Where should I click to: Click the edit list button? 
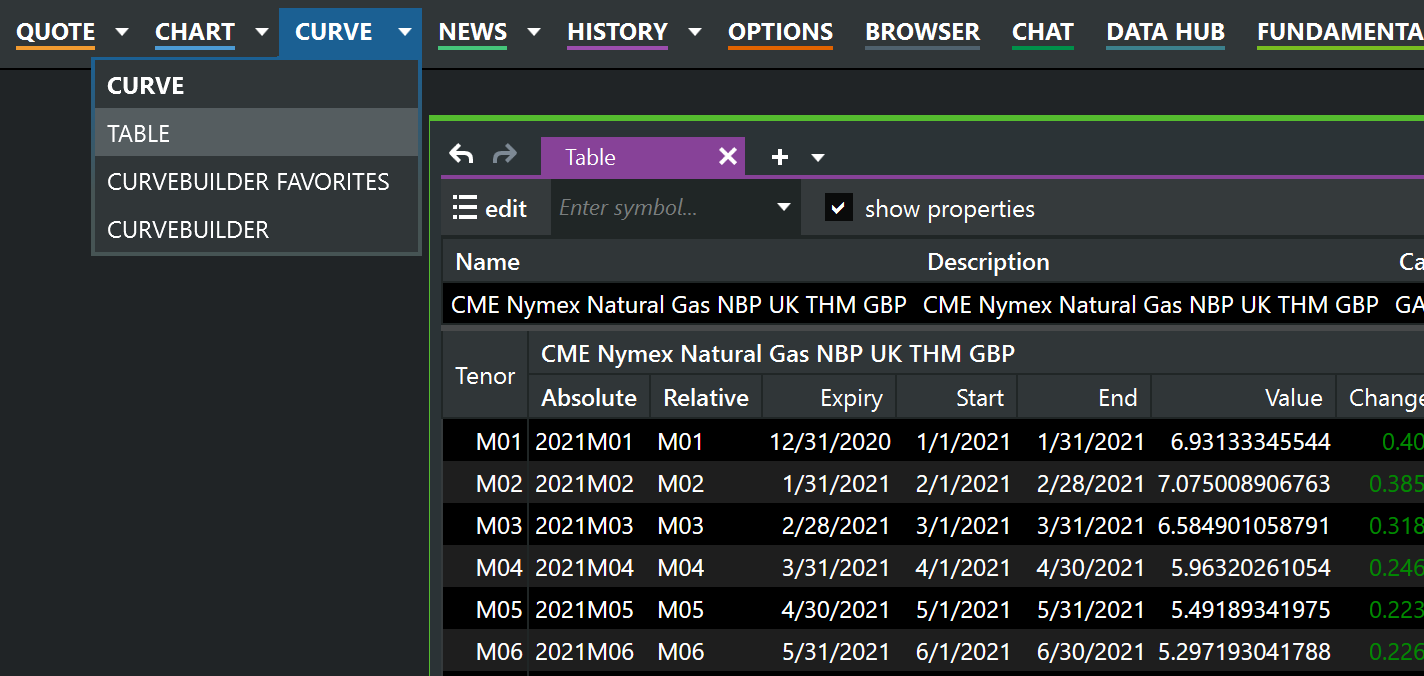[x=490, y=208]
